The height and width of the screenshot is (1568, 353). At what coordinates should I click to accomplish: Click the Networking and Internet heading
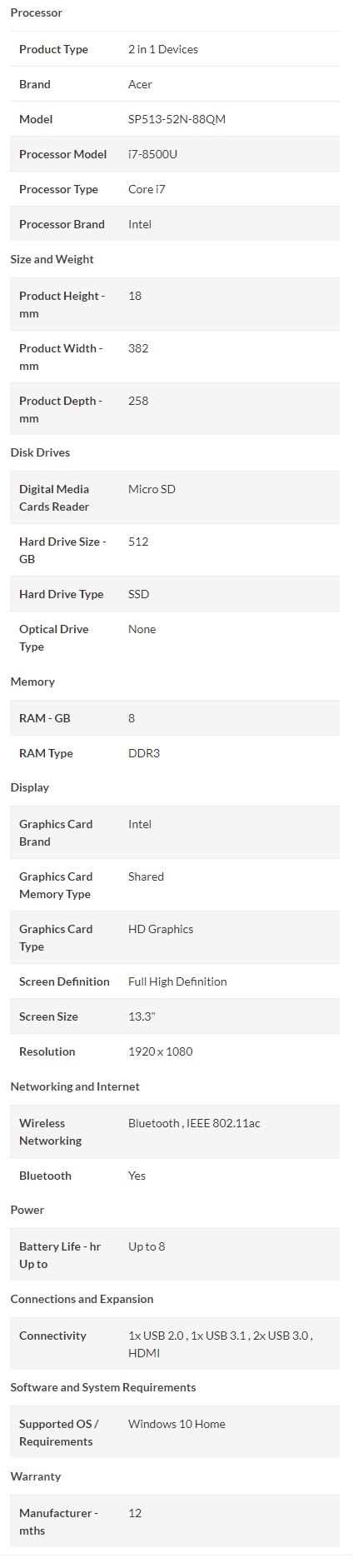(75, 1086)
